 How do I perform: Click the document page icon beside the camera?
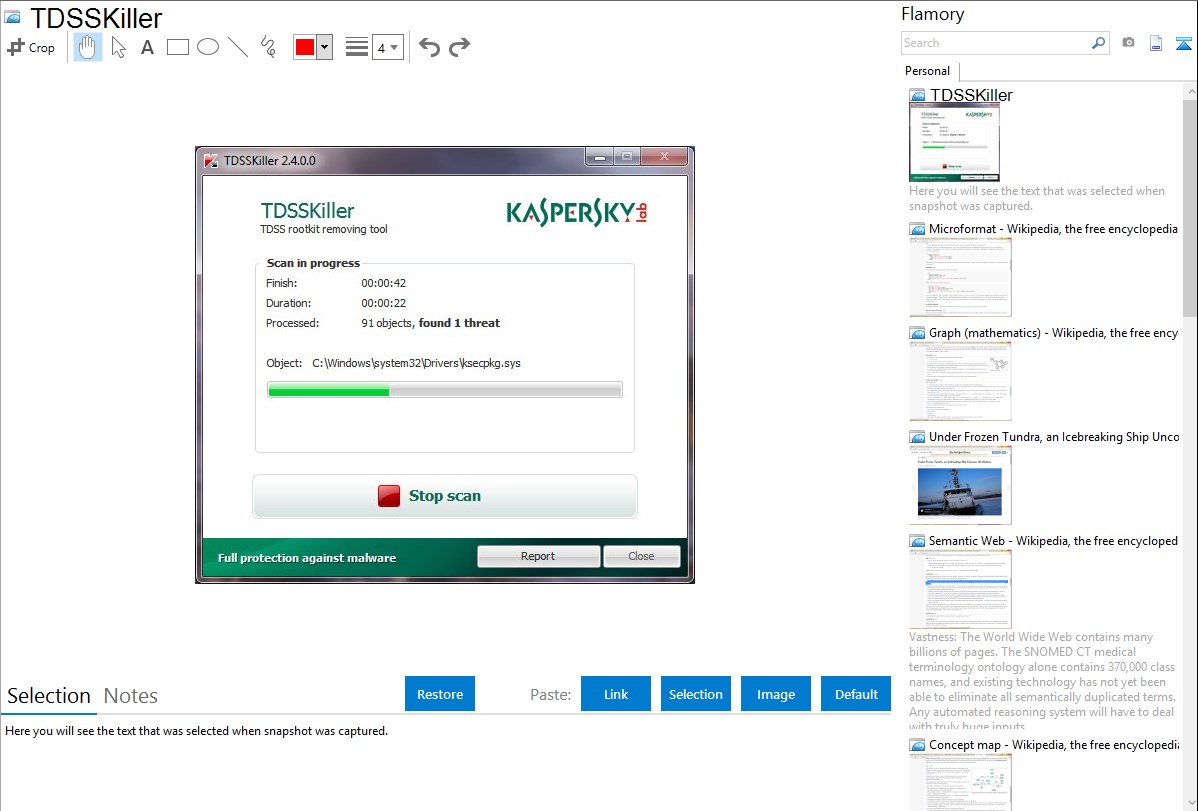[1156, 43]
